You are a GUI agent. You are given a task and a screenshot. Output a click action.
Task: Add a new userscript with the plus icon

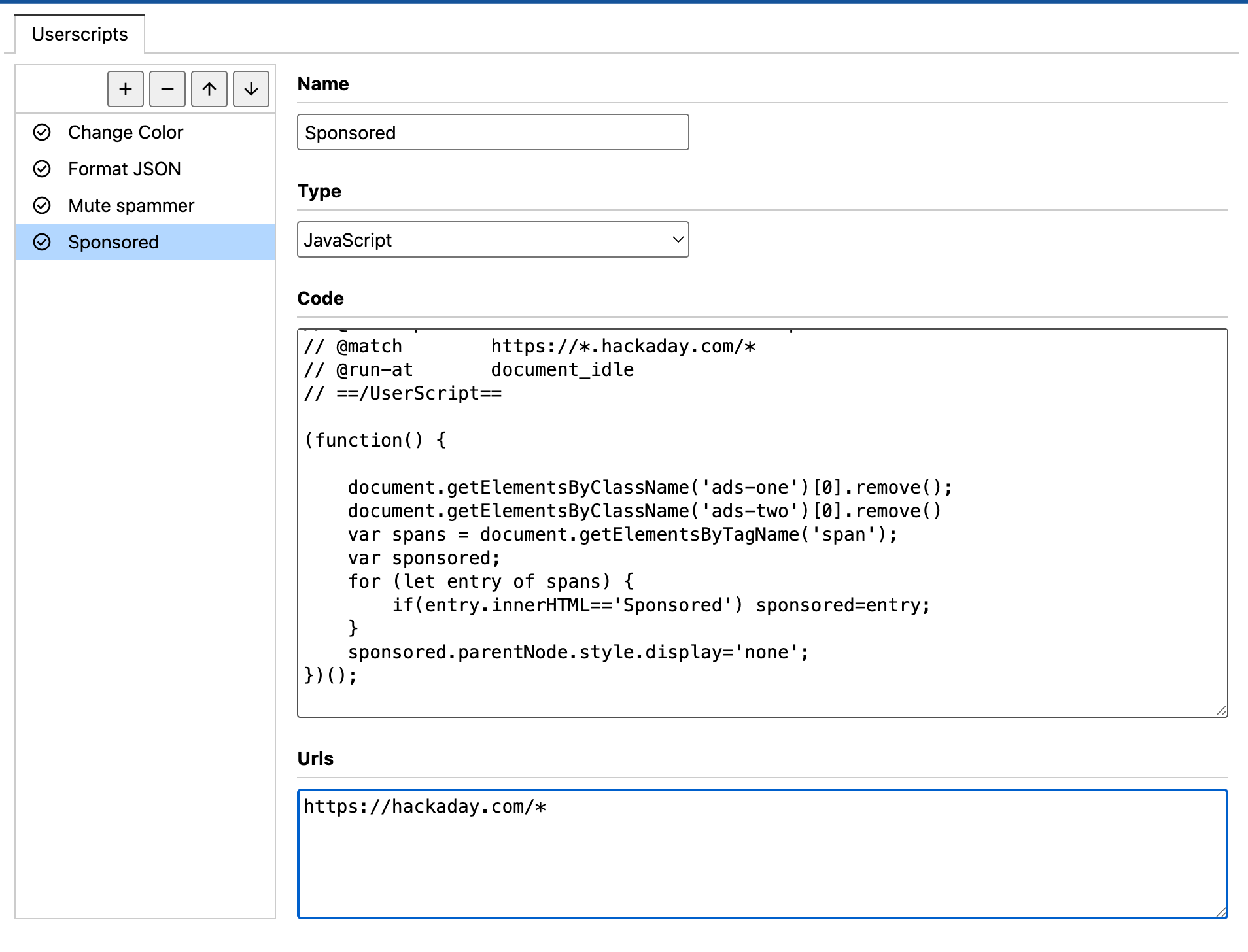[x=125, y=89]
